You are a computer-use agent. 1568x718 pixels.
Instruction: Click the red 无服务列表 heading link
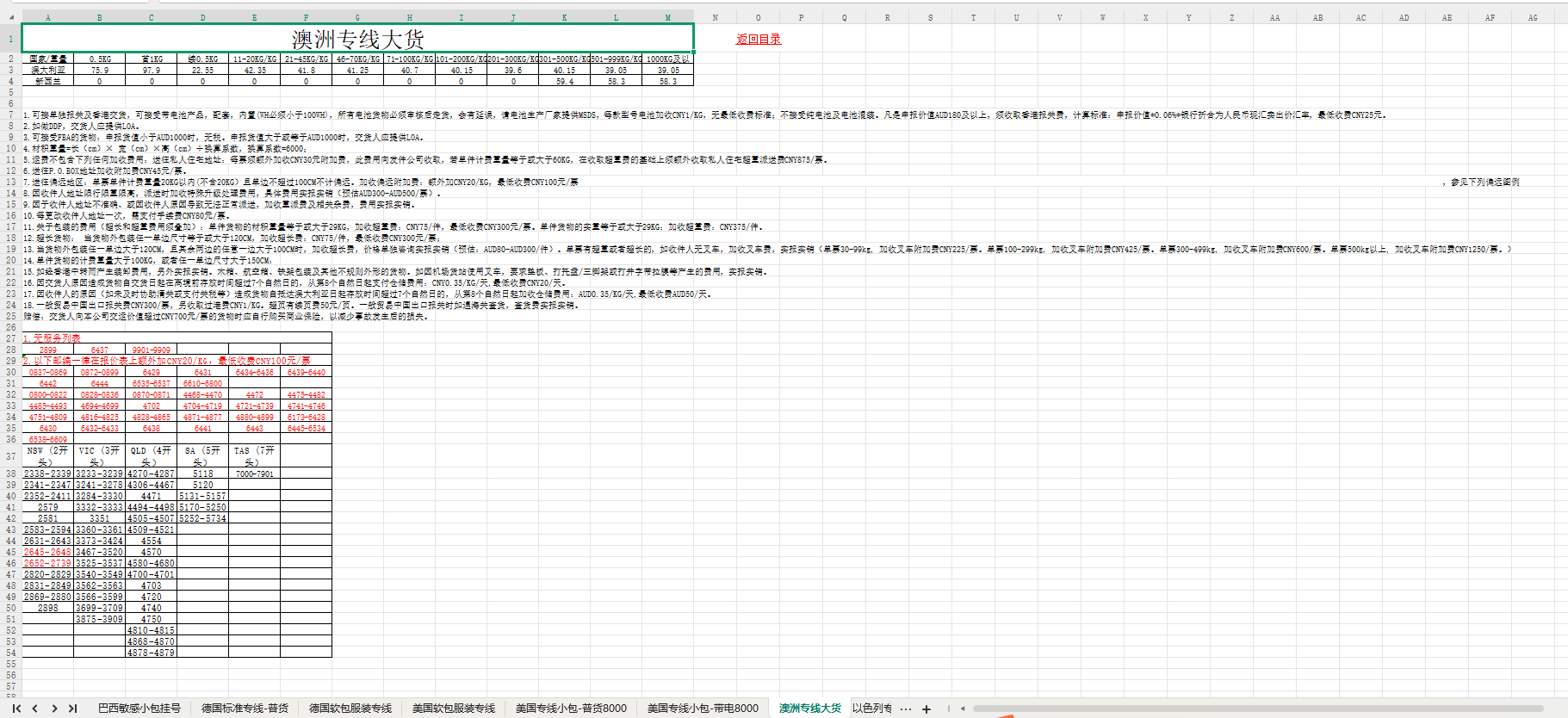point(53,338)
